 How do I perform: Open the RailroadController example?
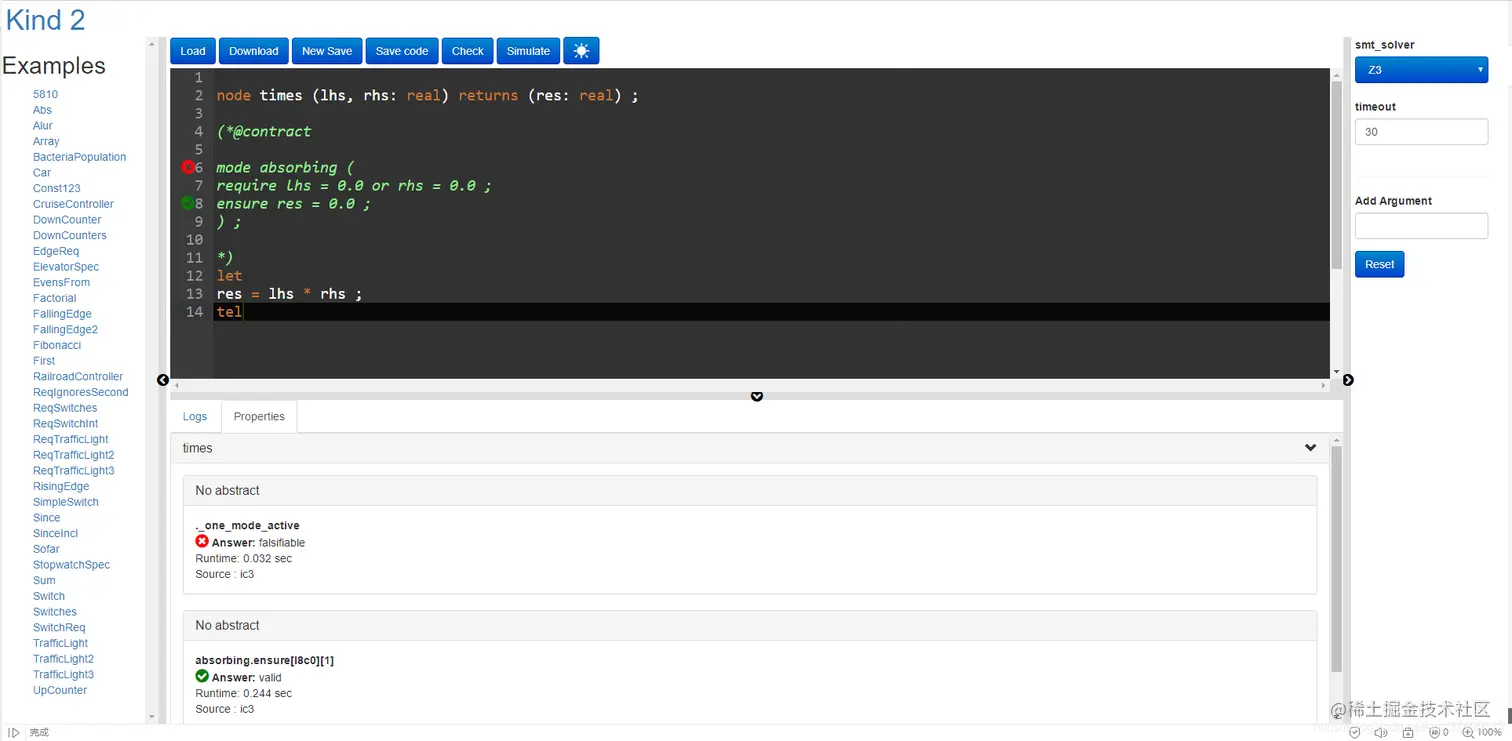click(x=78, y=377)
